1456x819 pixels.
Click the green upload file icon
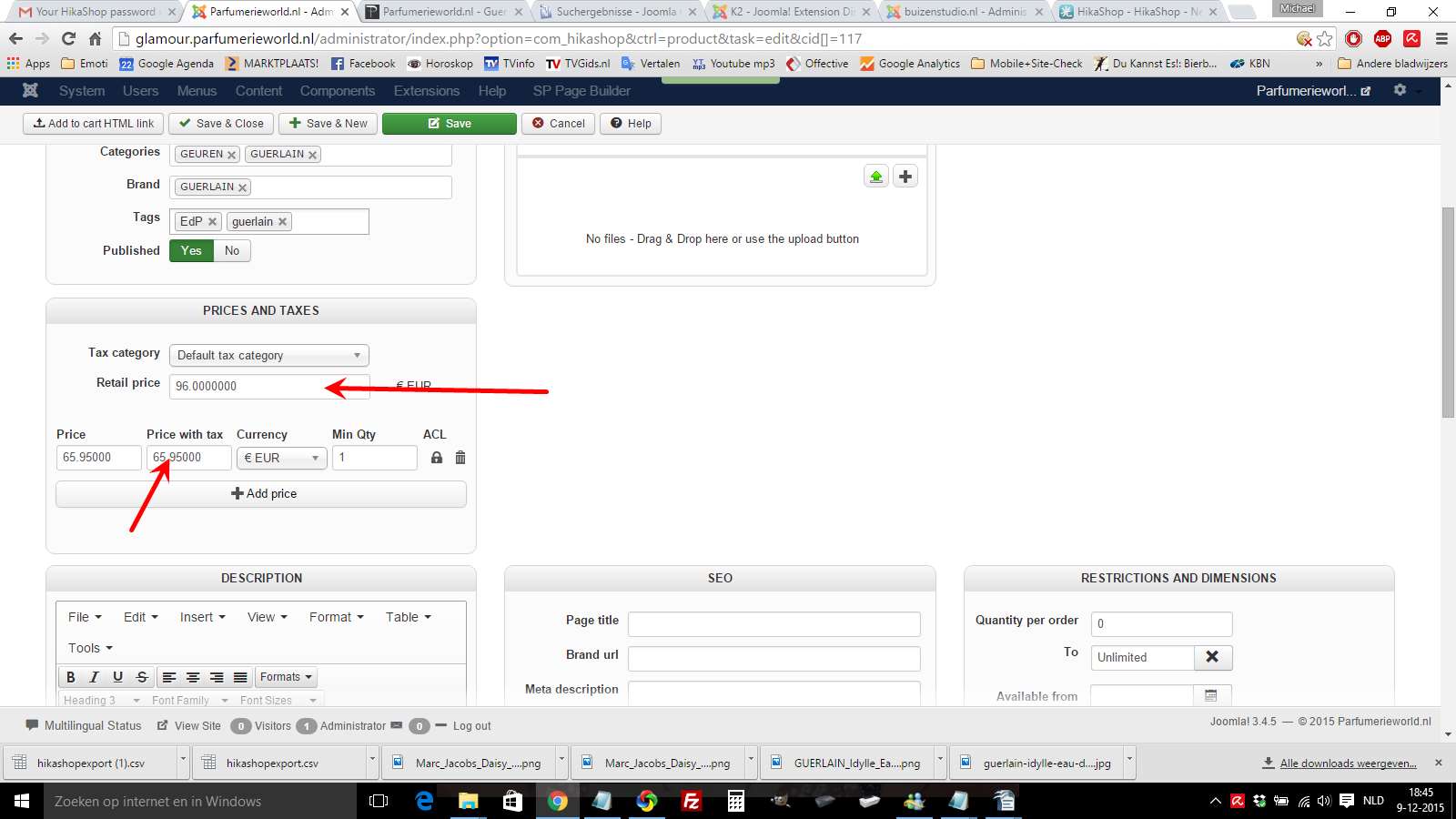[x=876, y=177]
